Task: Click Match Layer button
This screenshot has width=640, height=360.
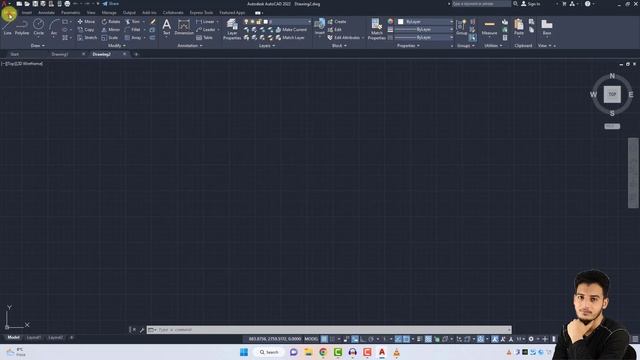Action: tap(290, 38)
